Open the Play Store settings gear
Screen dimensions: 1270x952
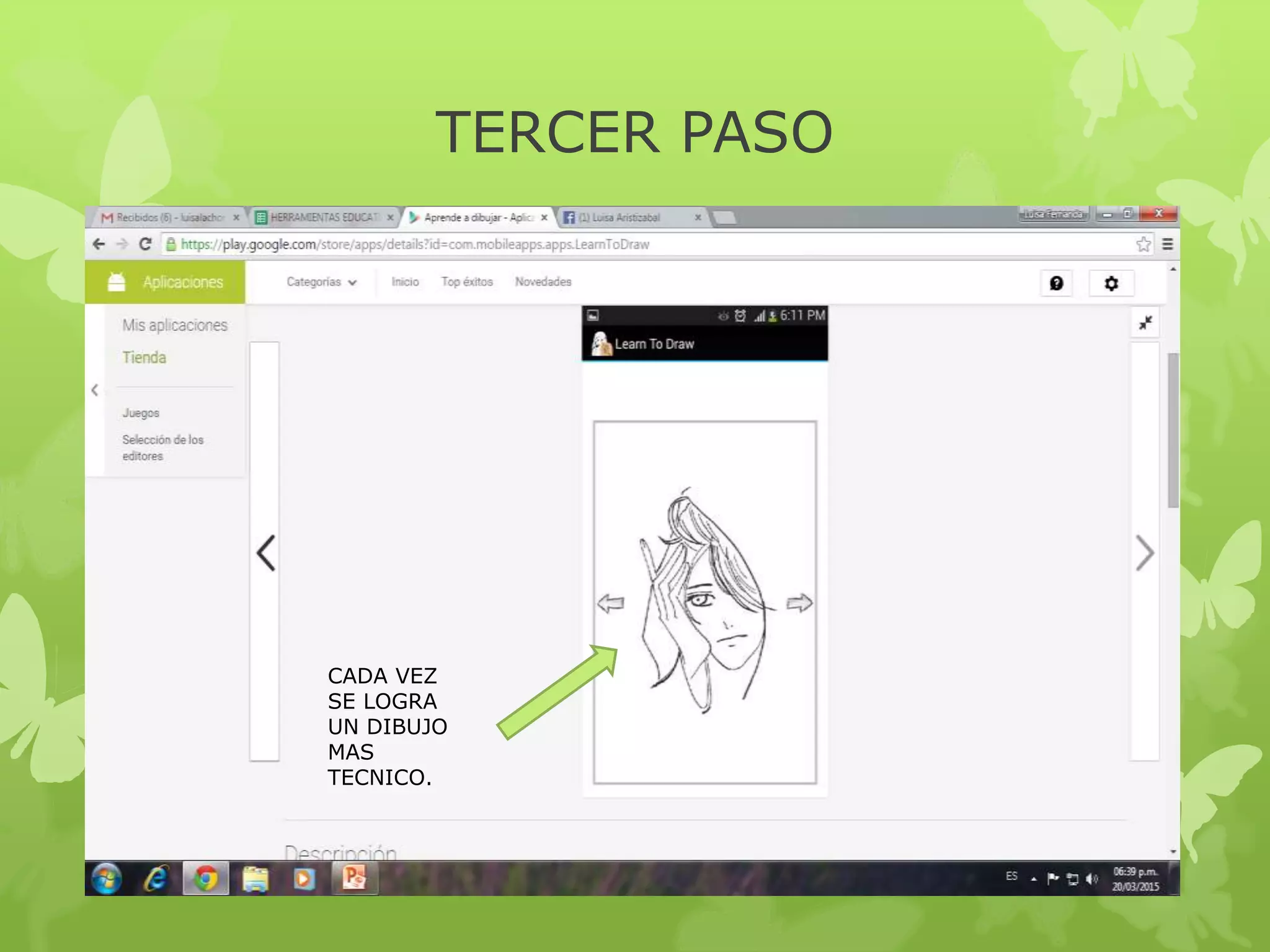point(1111,283)
